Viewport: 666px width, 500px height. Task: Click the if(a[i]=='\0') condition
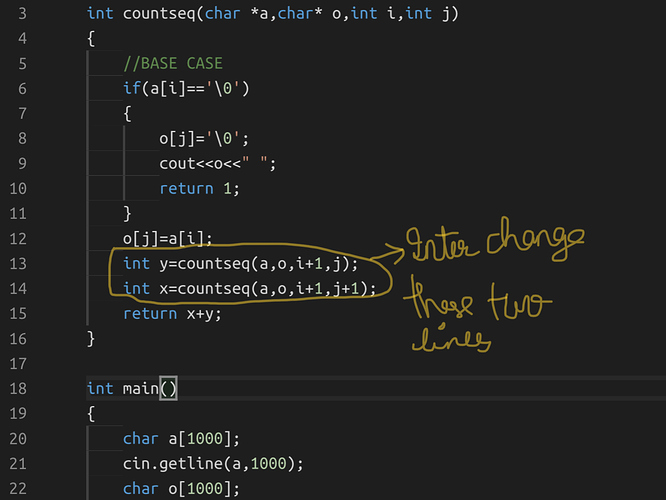coord(186,89)
